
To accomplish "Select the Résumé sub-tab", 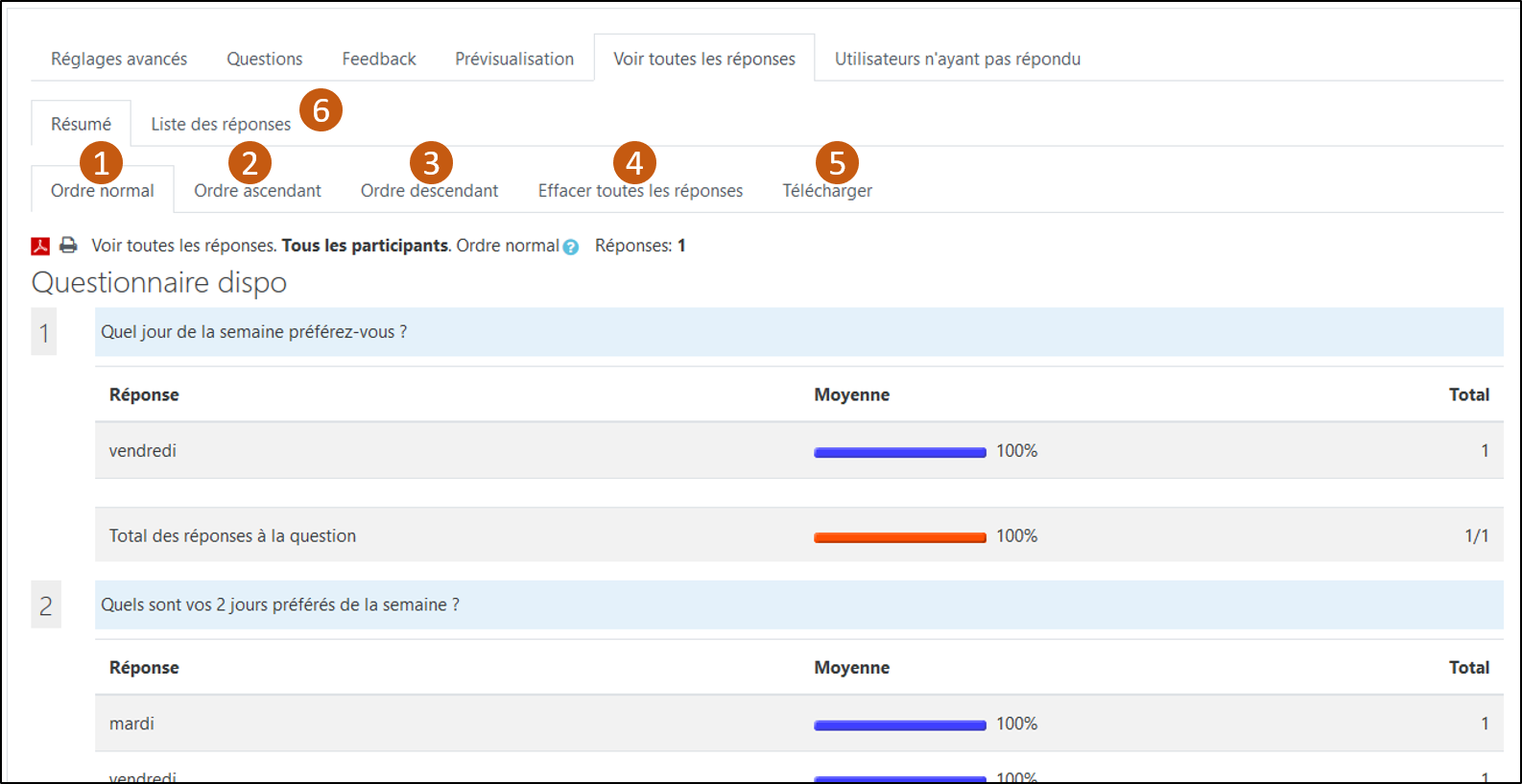I will click(x=81, y=125).
